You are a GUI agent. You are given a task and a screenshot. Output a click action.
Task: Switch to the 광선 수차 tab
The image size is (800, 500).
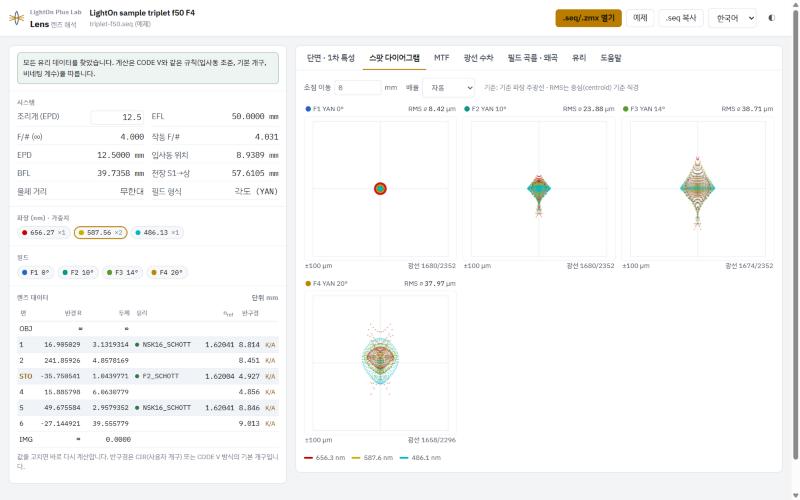[478, 58]
